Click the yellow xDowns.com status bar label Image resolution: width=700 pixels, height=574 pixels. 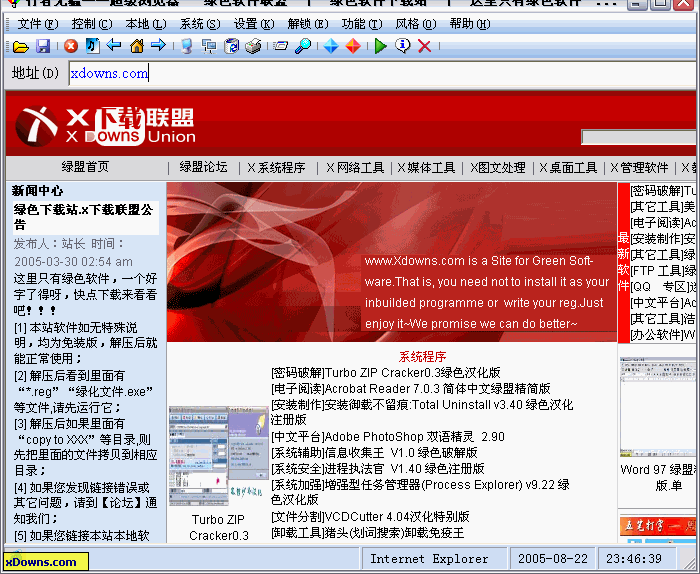coord(46,562)
